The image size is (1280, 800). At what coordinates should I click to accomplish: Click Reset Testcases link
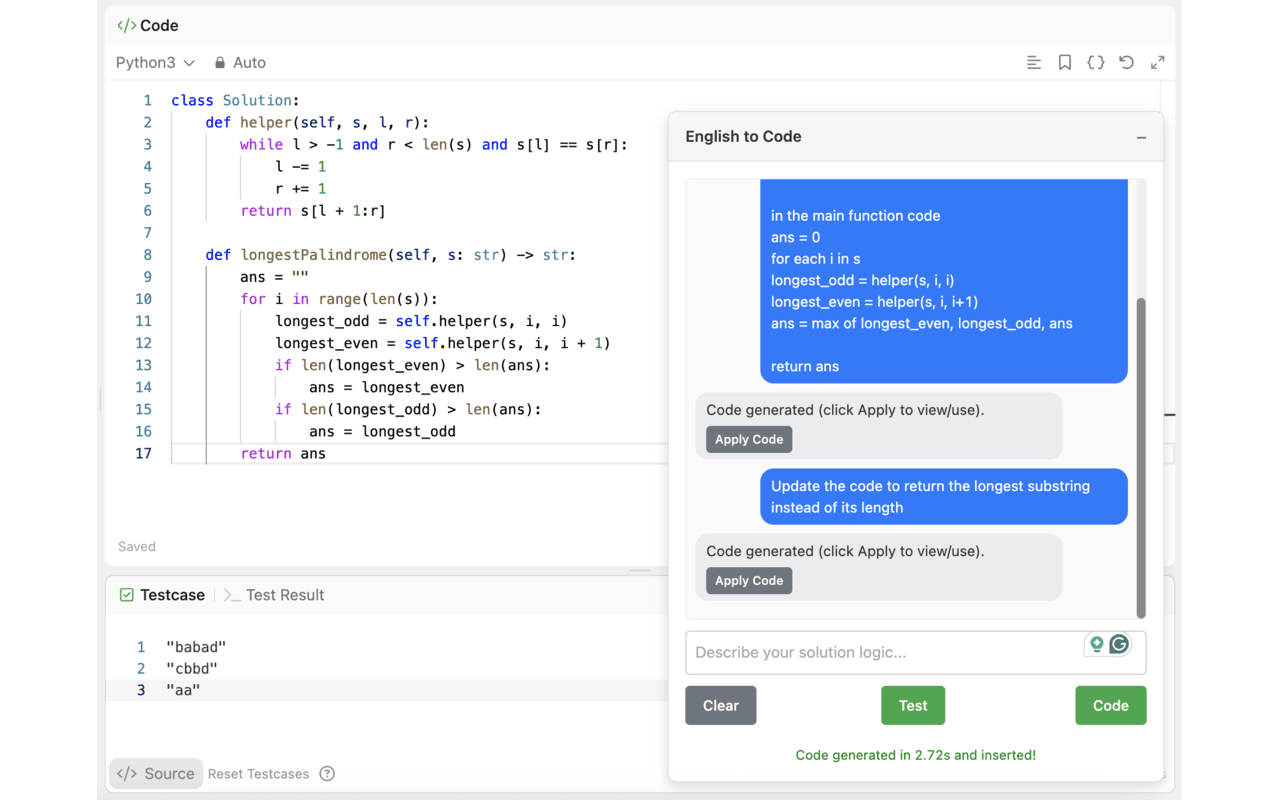[258, 774]
